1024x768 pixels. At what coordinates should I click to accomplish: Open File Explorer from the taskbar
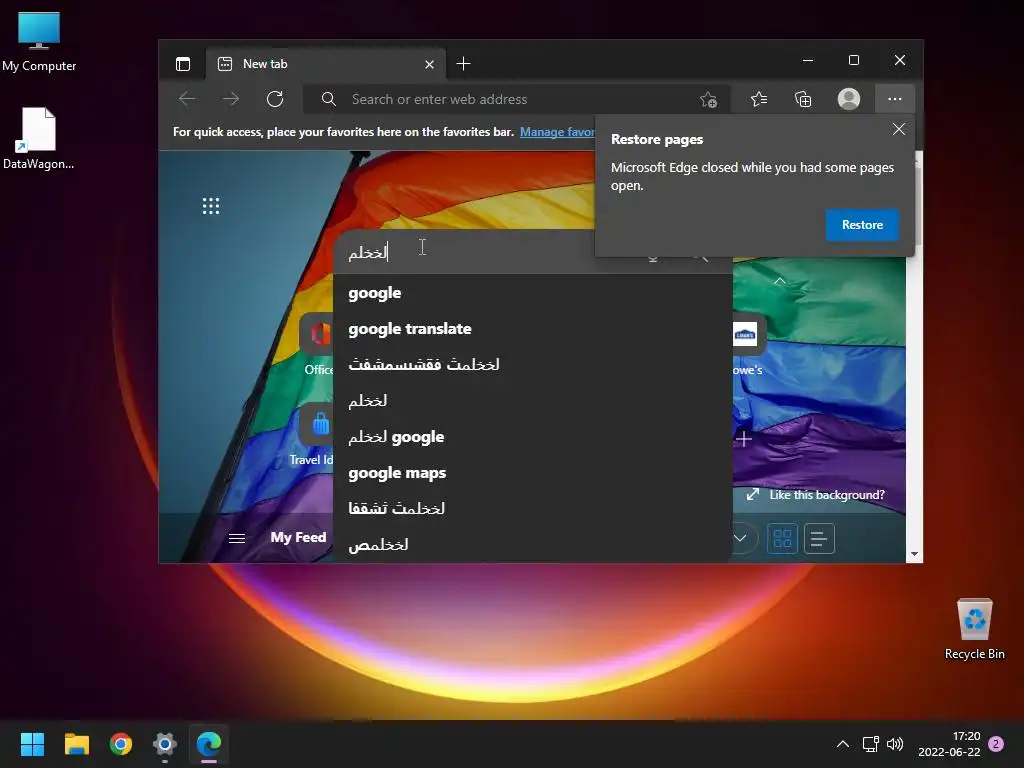click(x=77, y=744)
